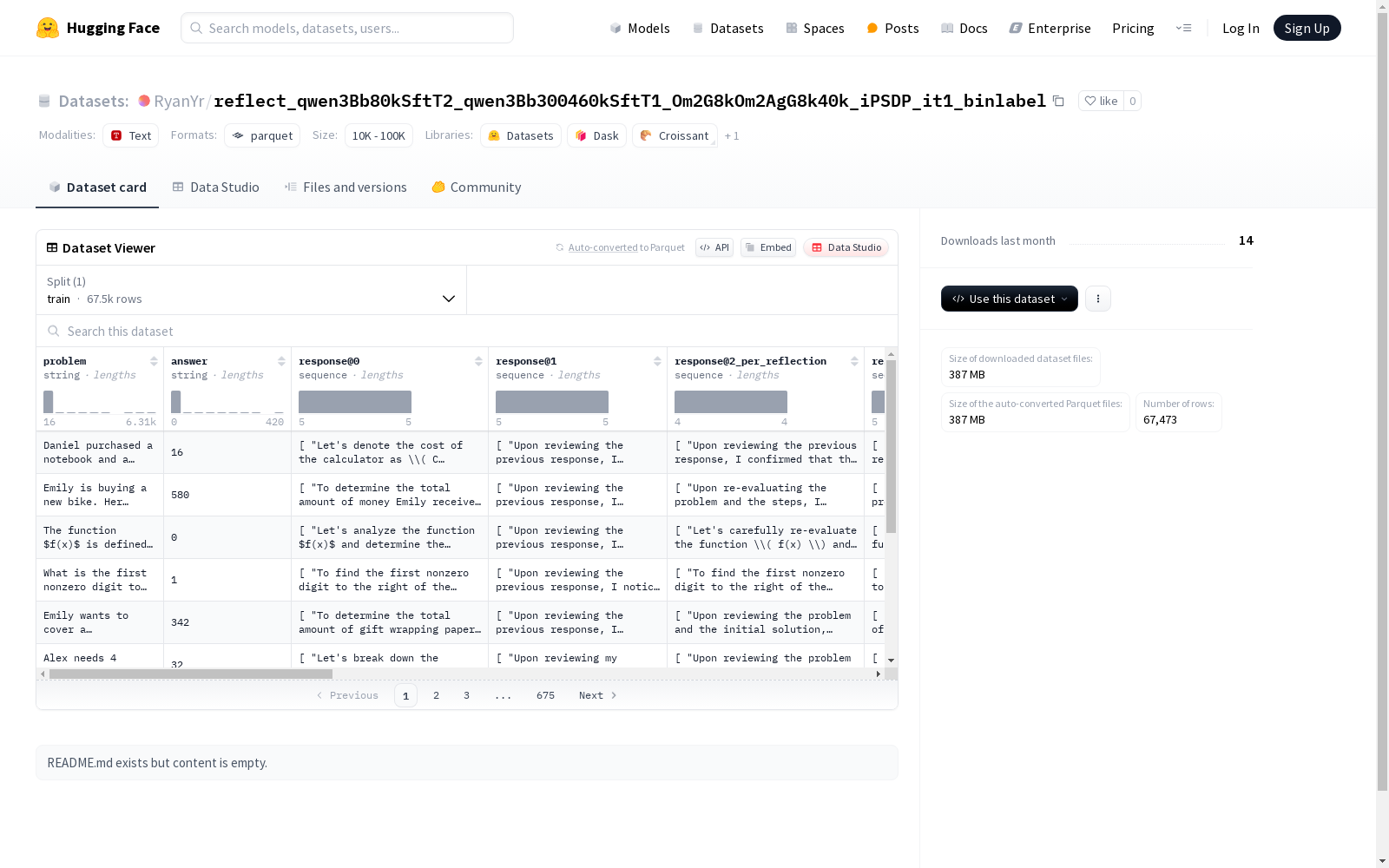Like this dataset
1389x868 pixels.
tap(1101, 101)
